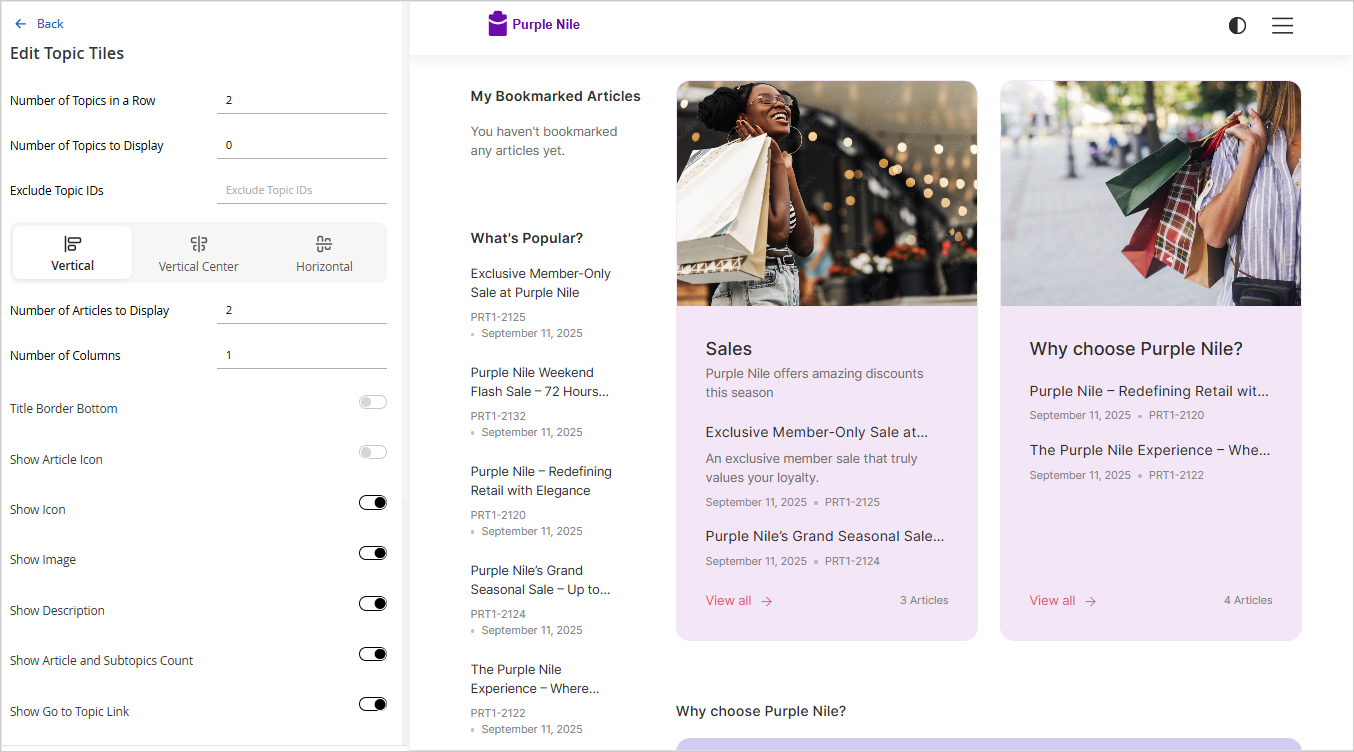Toggle the dark mode contrast icon

[x=1237, y=26]
